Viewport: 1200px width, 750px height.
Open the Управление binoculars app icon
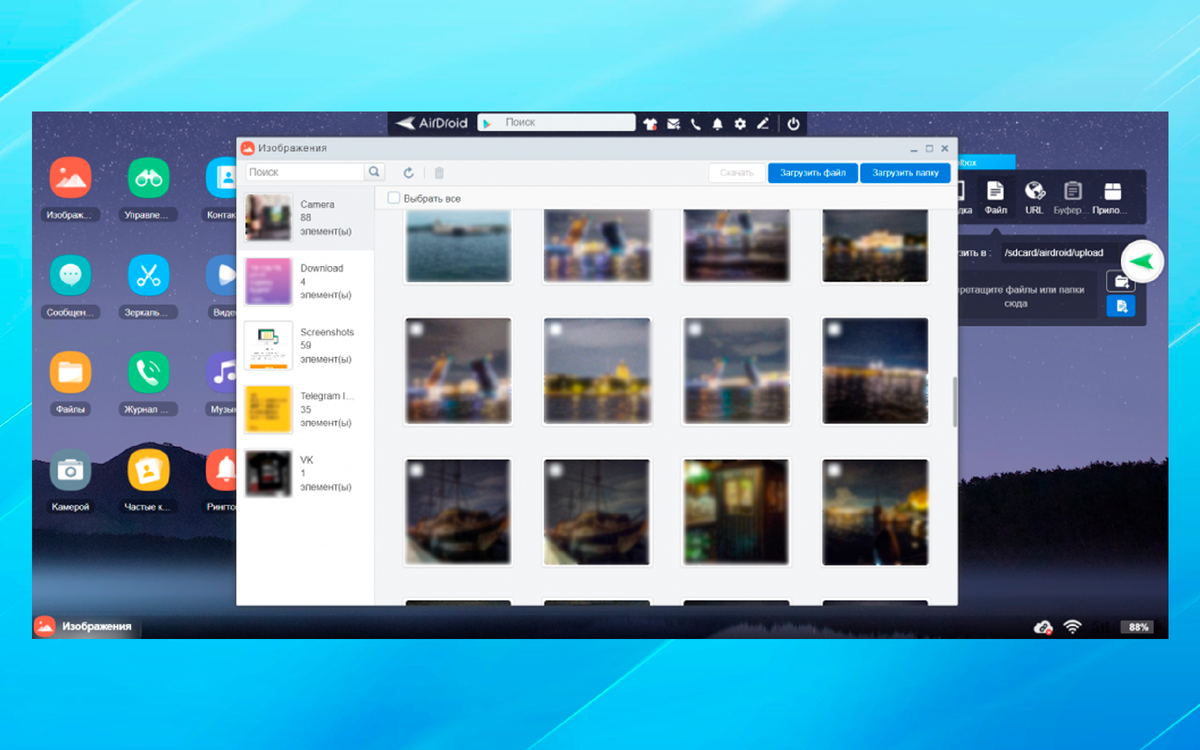149,178
